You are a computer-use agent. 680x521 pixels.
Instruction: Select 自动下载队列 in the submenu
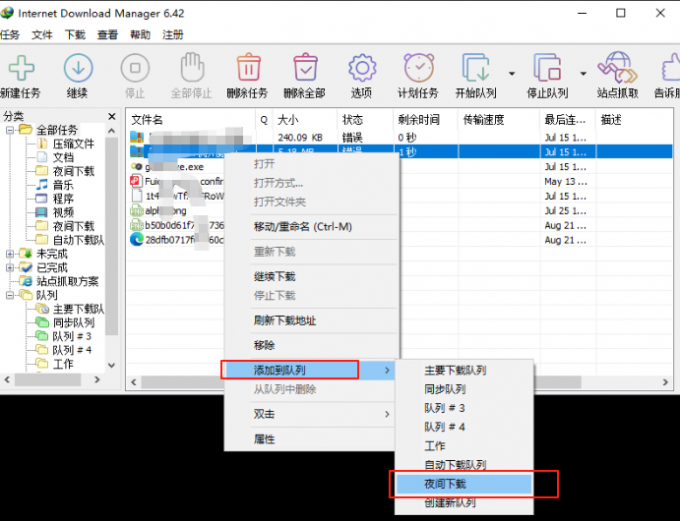455,465
